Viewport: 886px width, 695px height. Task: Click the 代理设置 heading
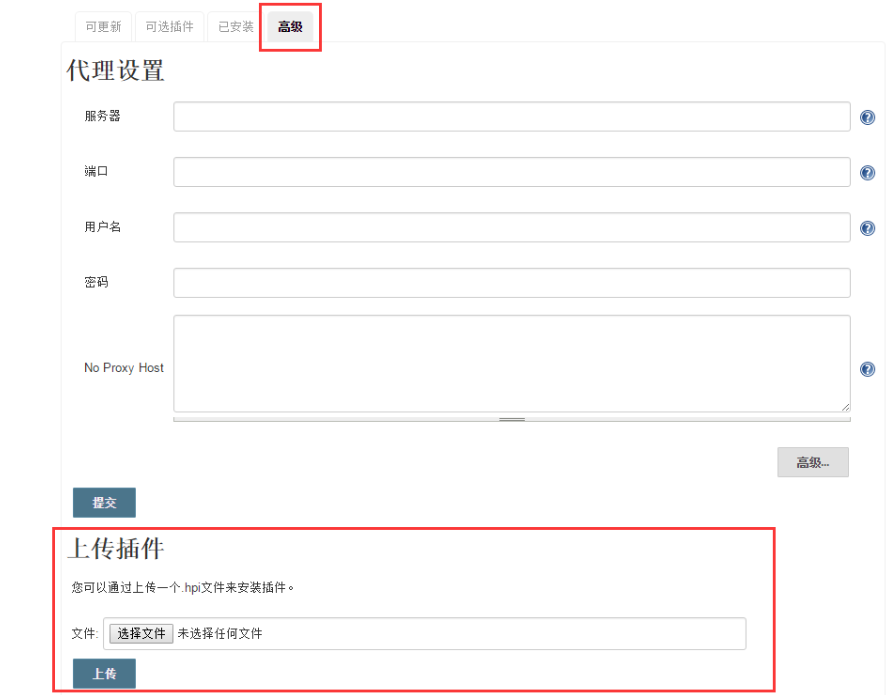coord(115,71)
